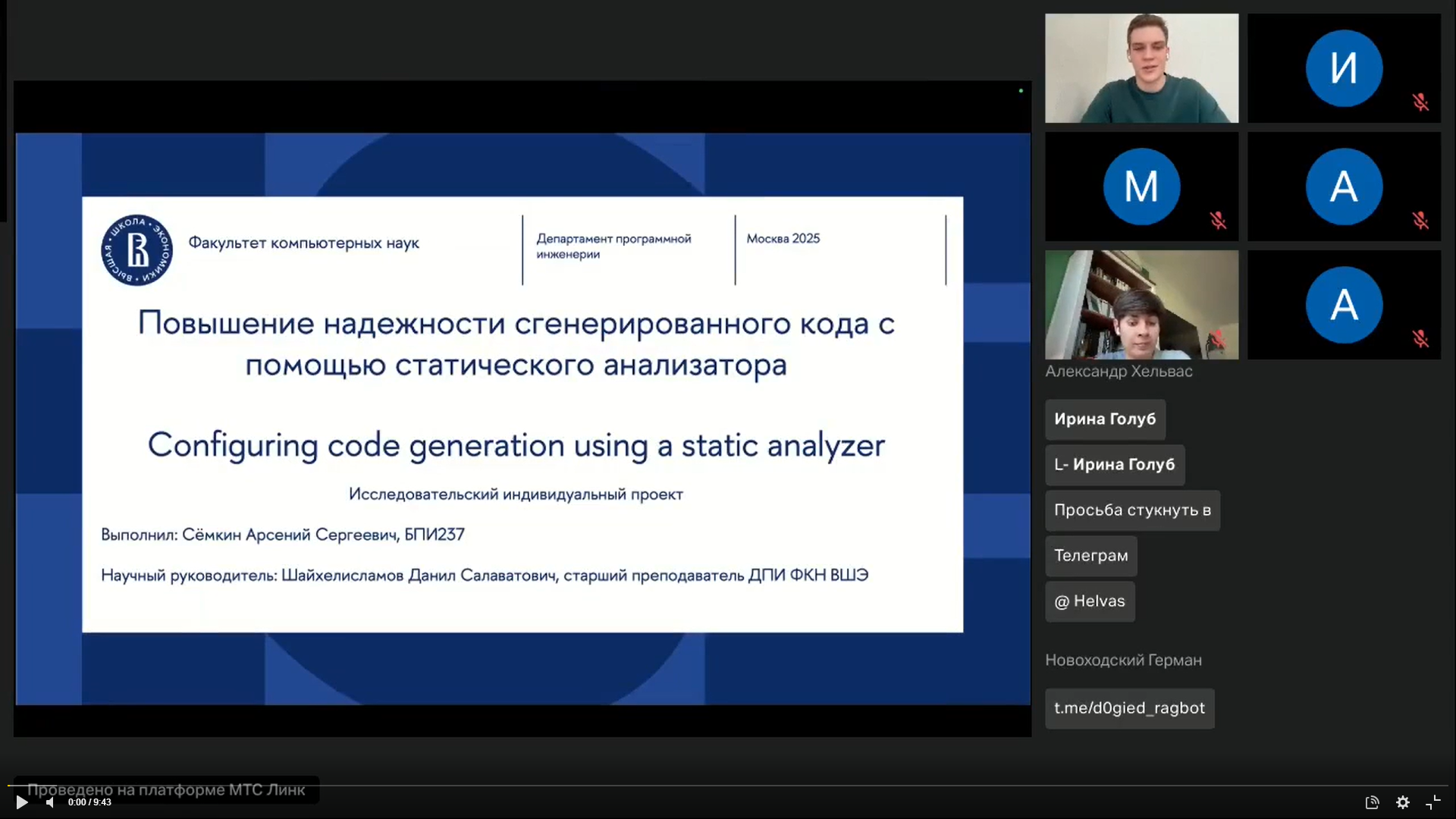
Task: Click the blue И participant avatar
Action: tap(1344, 68)
